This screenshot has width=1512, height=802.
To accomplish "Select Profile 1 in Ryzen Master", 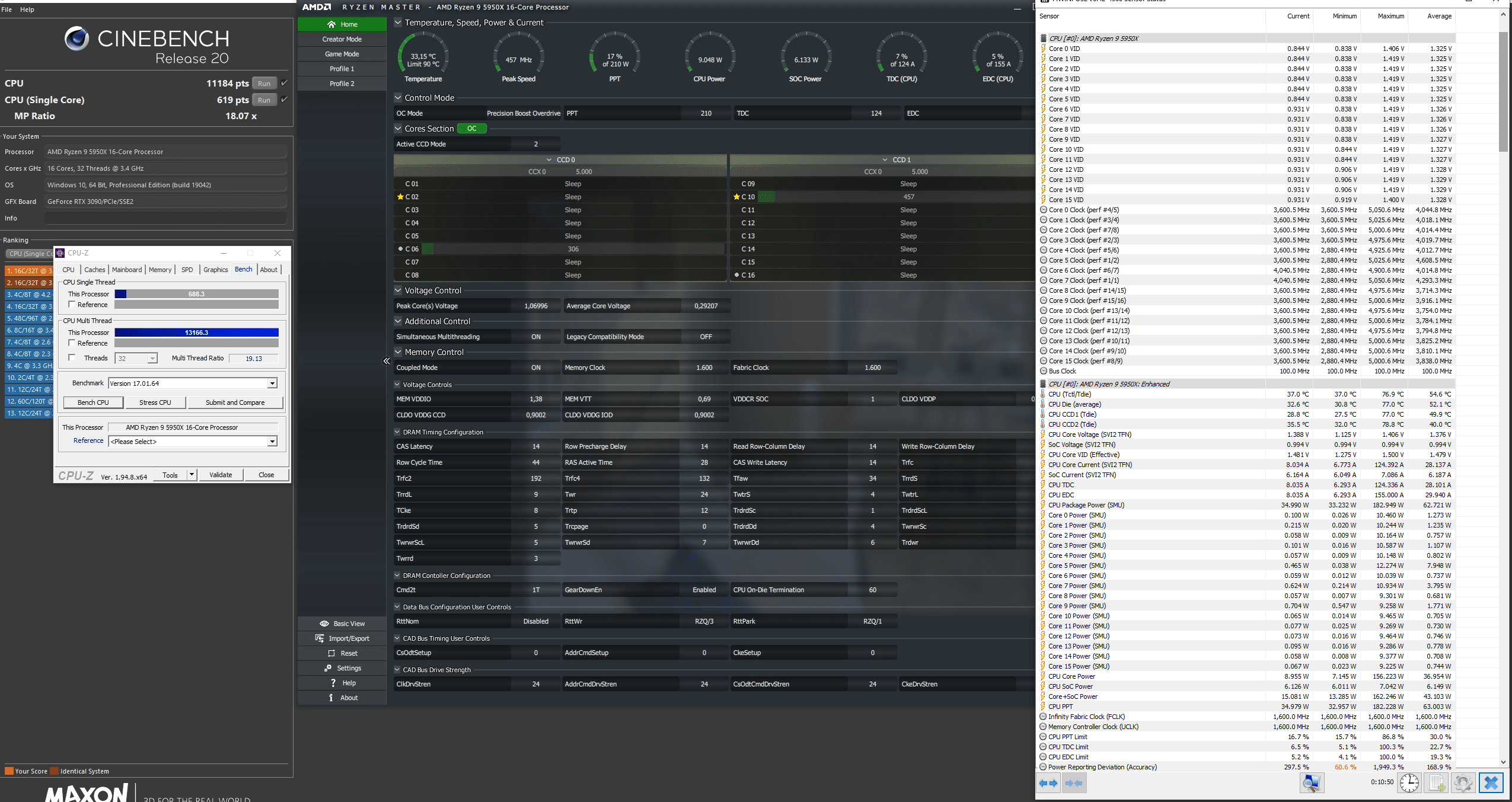I will (342, 69).
